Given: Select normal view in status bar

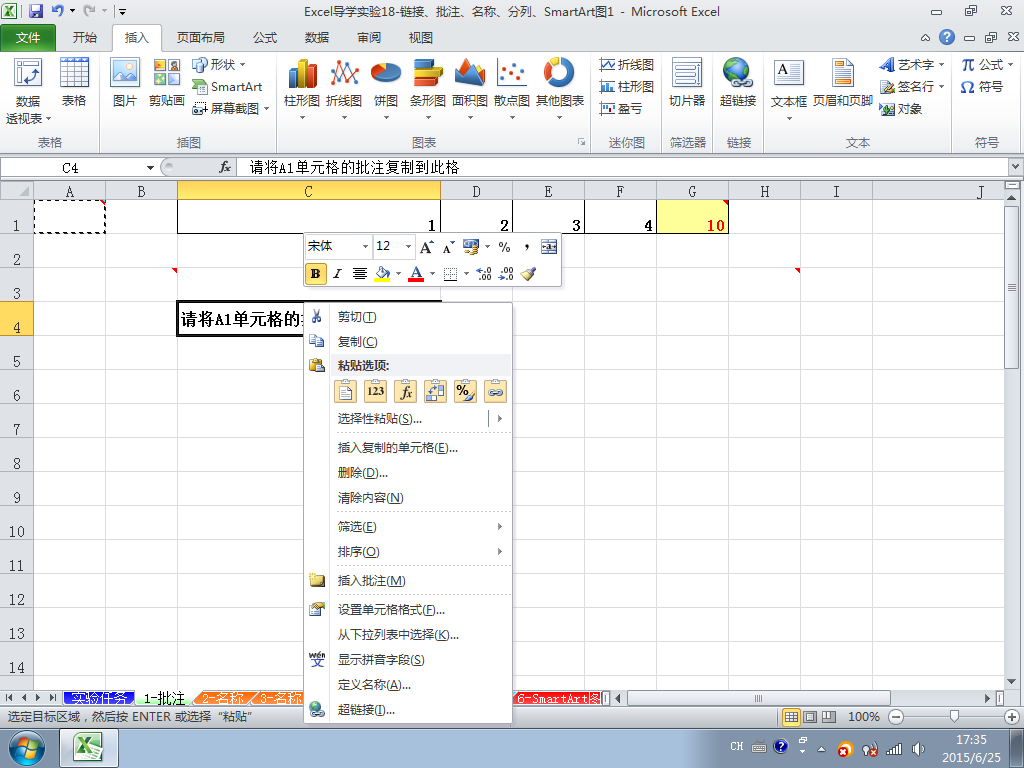Looking at the screenshot, I should pos(791,716).
